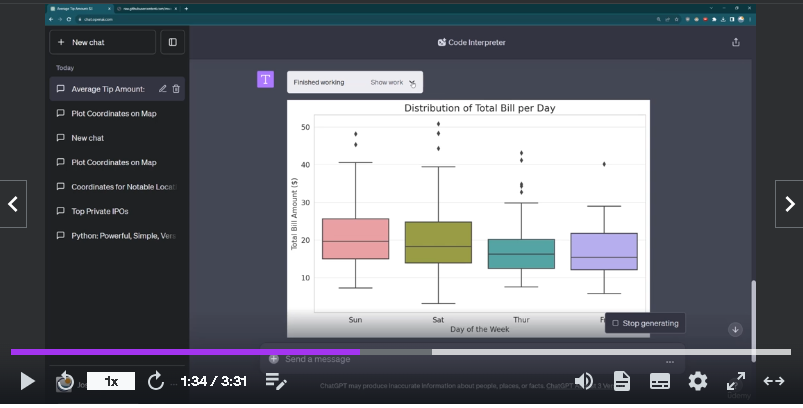Screen dimensions: 803x408
Task: Collapse the sidebar with the panel icon
Action: click(173, 42)
